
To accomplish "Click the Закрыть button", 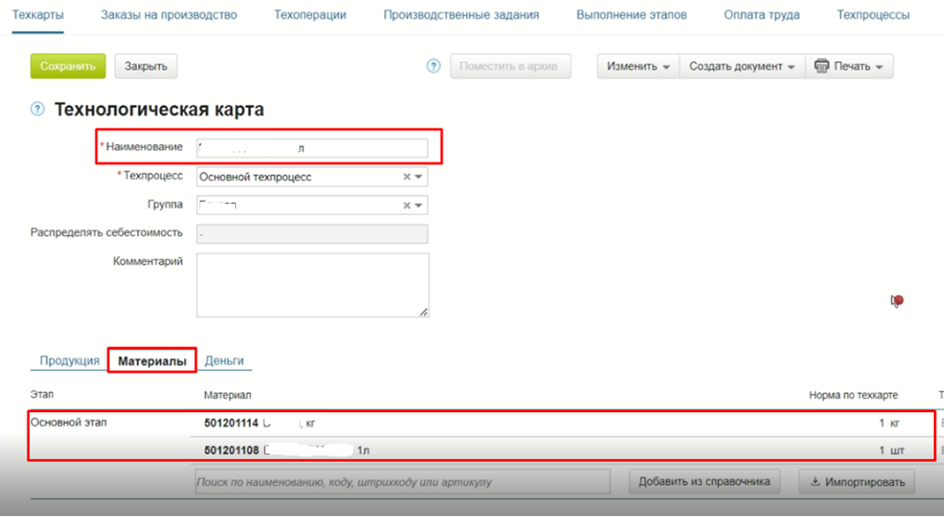I will [x=146, y=66].
